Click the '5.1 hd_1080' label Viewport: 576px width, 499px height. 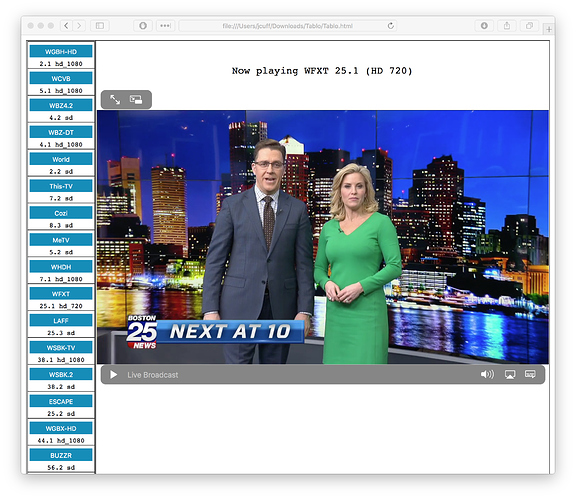(61, 90)
